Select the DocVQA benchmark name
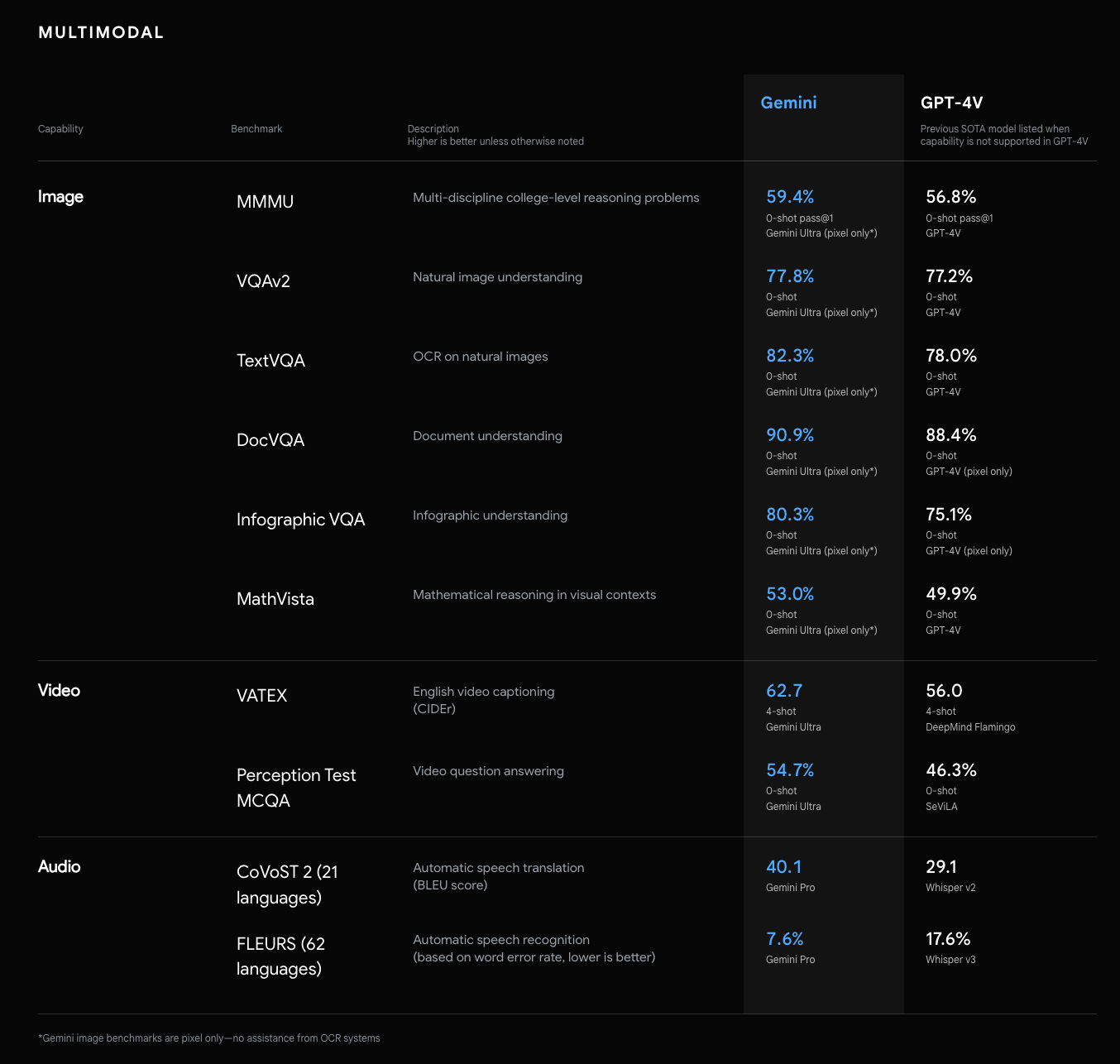1120x1064 pixels. (270, 440)
